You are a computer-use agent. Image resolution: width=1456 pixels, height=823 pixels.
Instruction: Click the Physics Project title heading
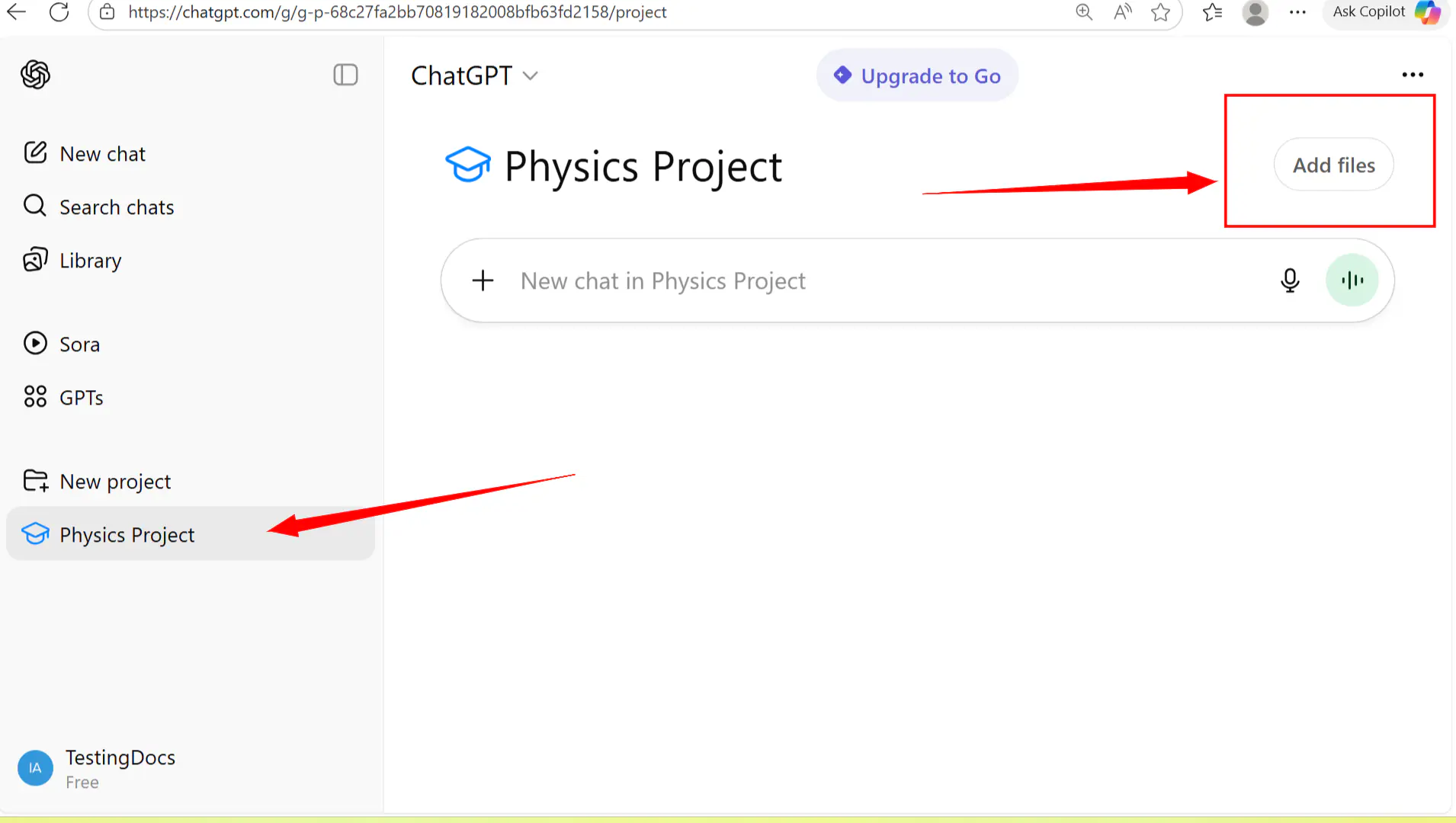coord(643,166)
